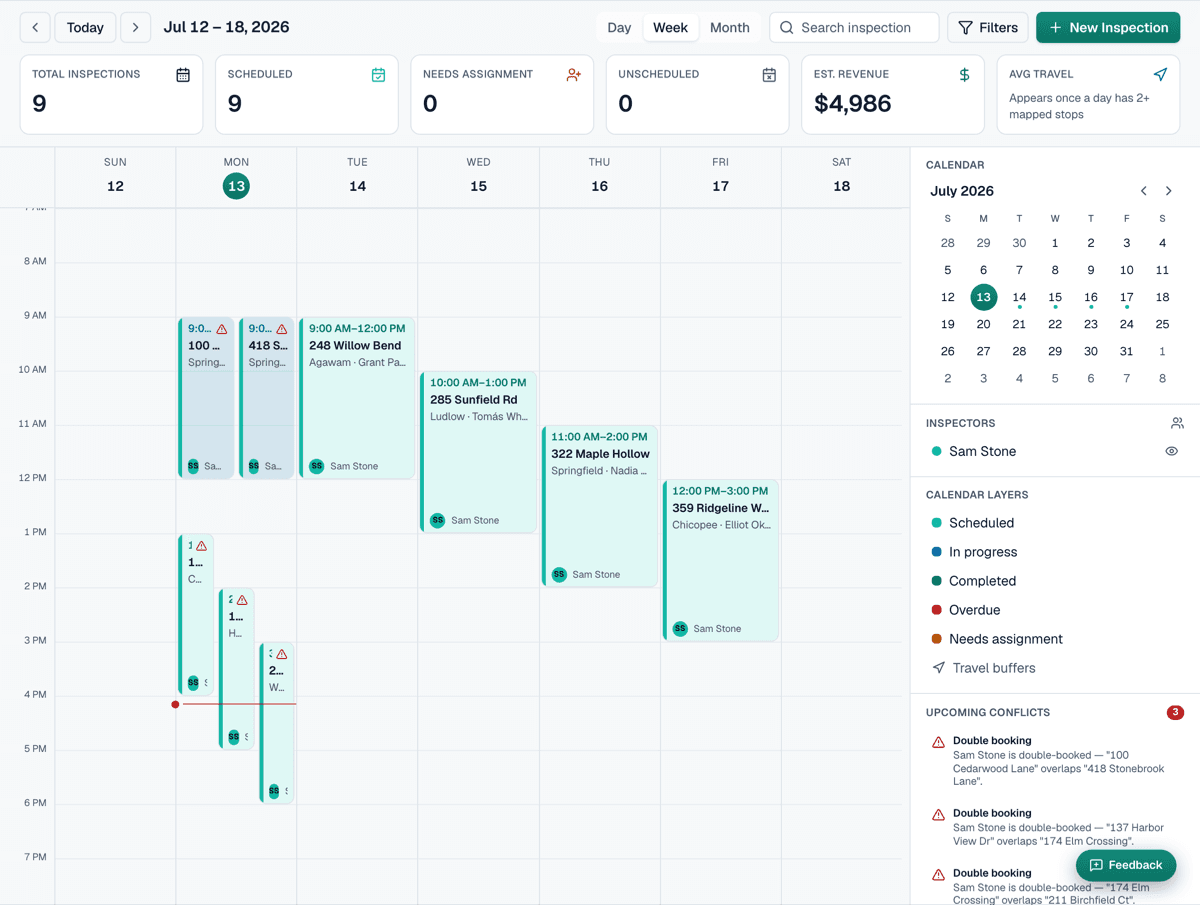The width and height of the screenshot is (1200, 905).
Task: Click the Est. Revenue dollar icon
Action: 964,75
